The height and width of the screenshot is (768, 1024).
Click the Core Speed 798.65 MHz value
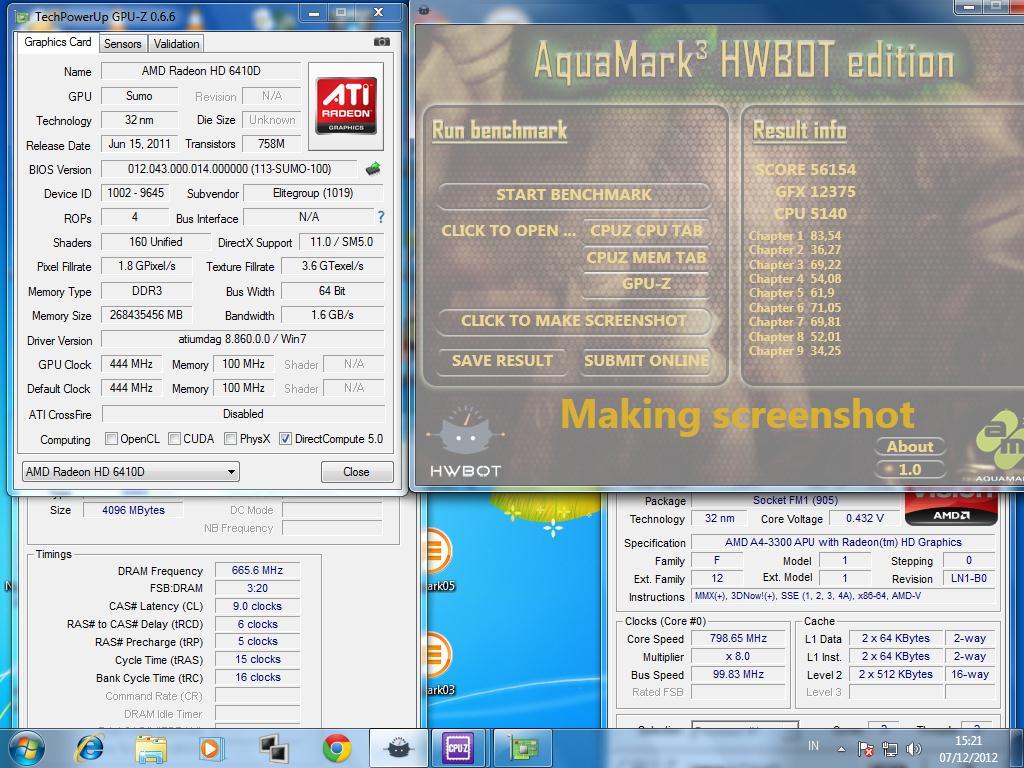pyautogui.click(x=738, y=638)
